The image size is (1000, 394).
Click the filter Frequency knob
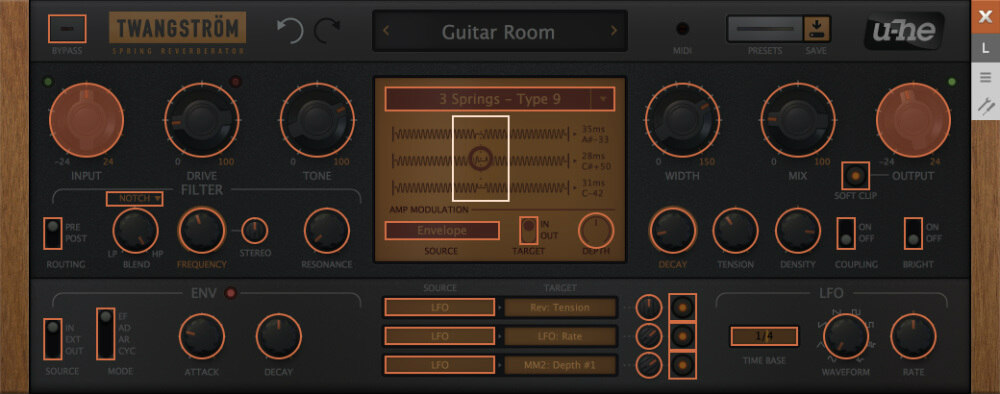coord(202,231)
